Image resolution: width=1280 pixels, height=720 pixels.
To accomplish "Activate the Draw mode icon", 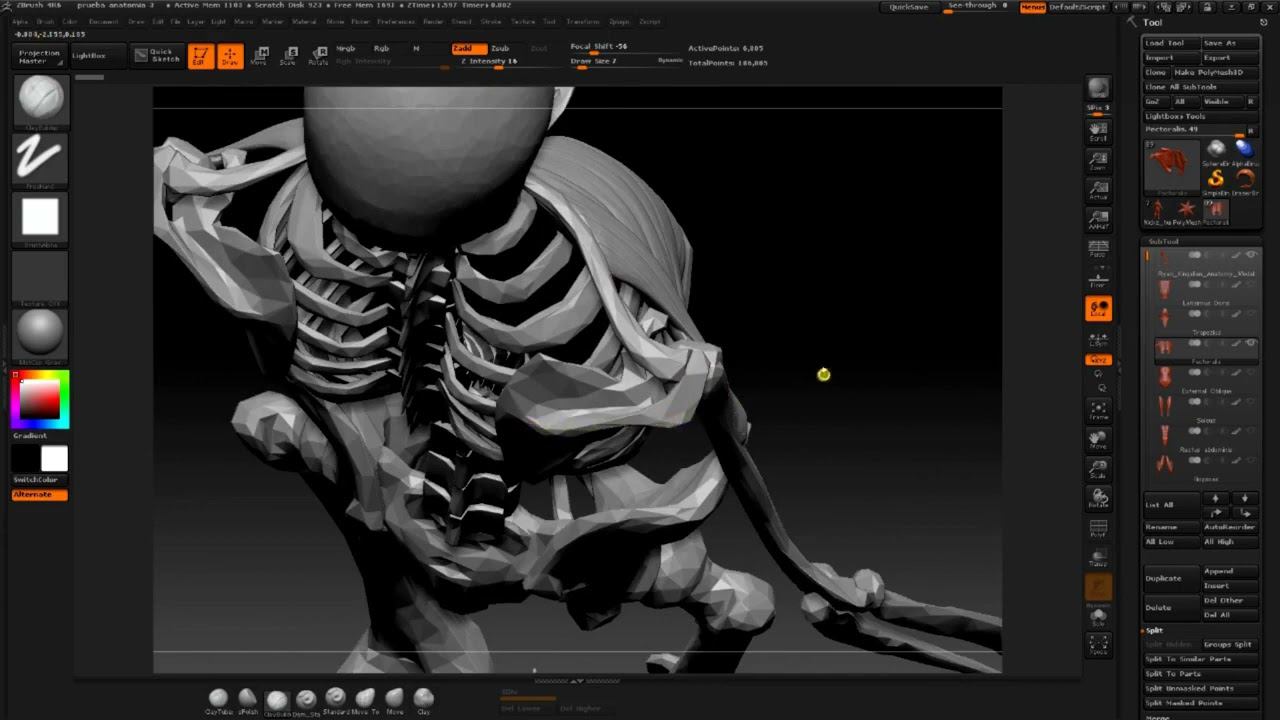I will [x=230, y=56].
